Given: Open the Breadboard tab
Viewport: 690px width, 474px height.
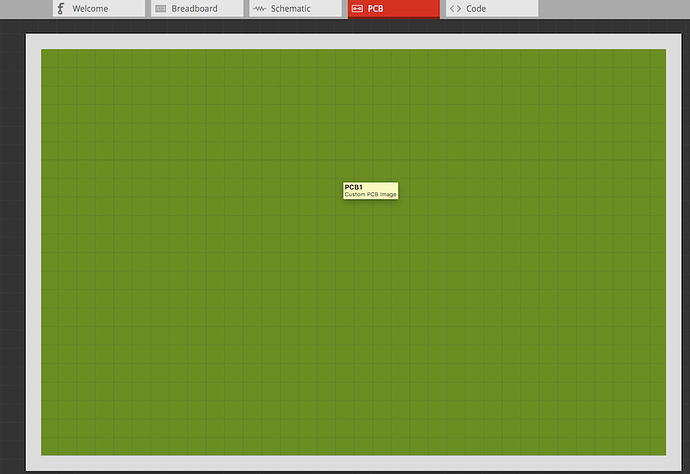Looking at the screenshot, I should 197,8.
